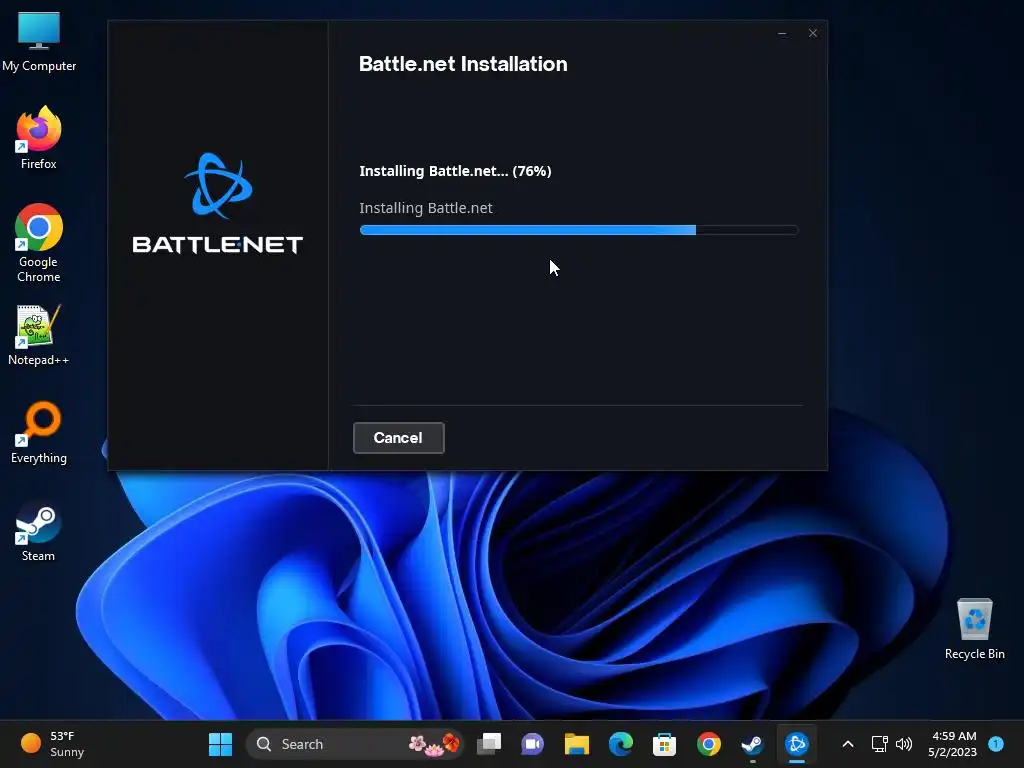Select the Recycle Bin desktop icon
1024x768 pixels.
(974, 629)
